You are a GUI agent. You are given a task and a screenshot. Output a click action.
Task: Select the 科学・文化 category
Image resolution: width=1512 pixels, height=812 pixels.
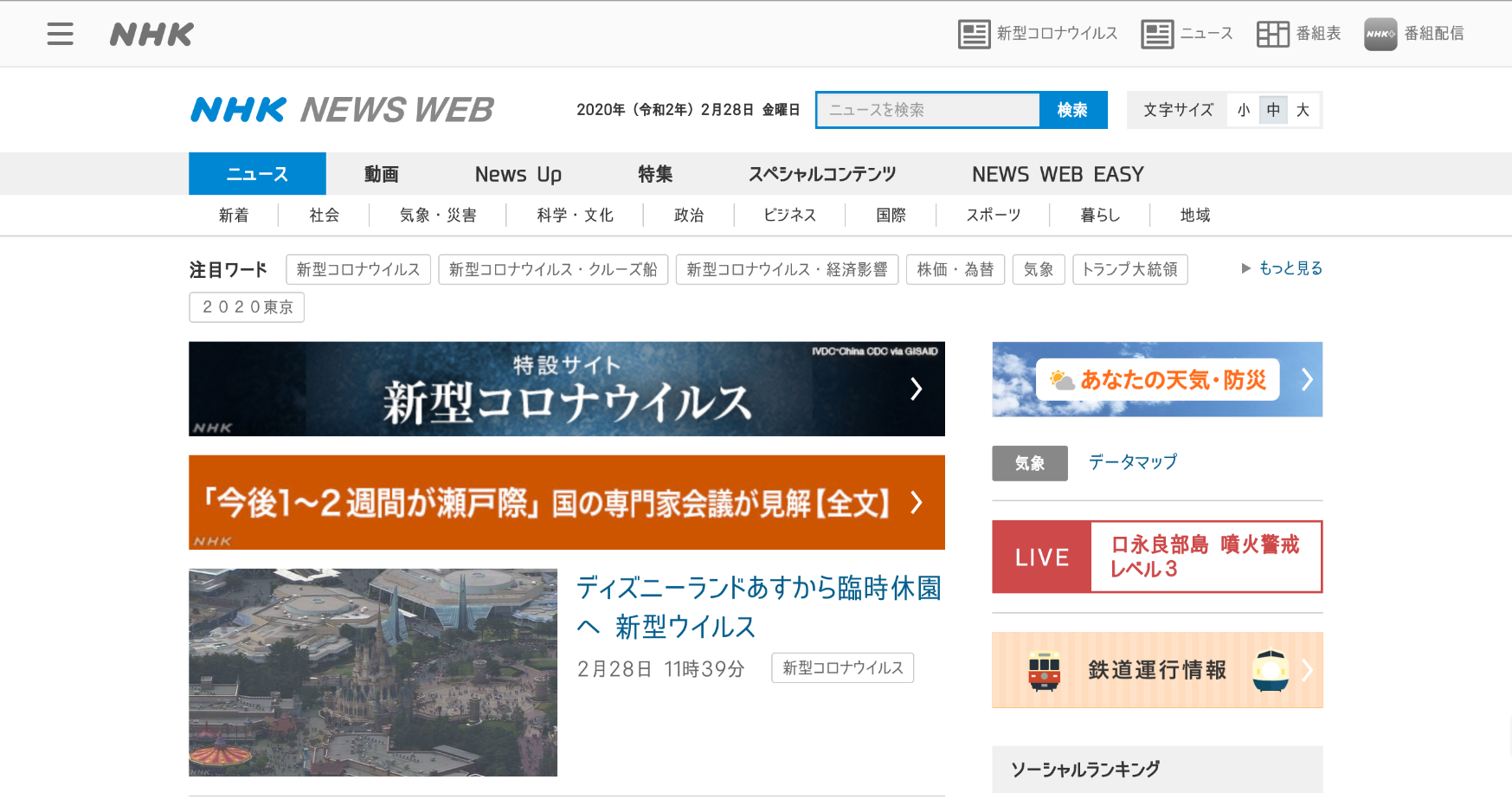[575, 215]
